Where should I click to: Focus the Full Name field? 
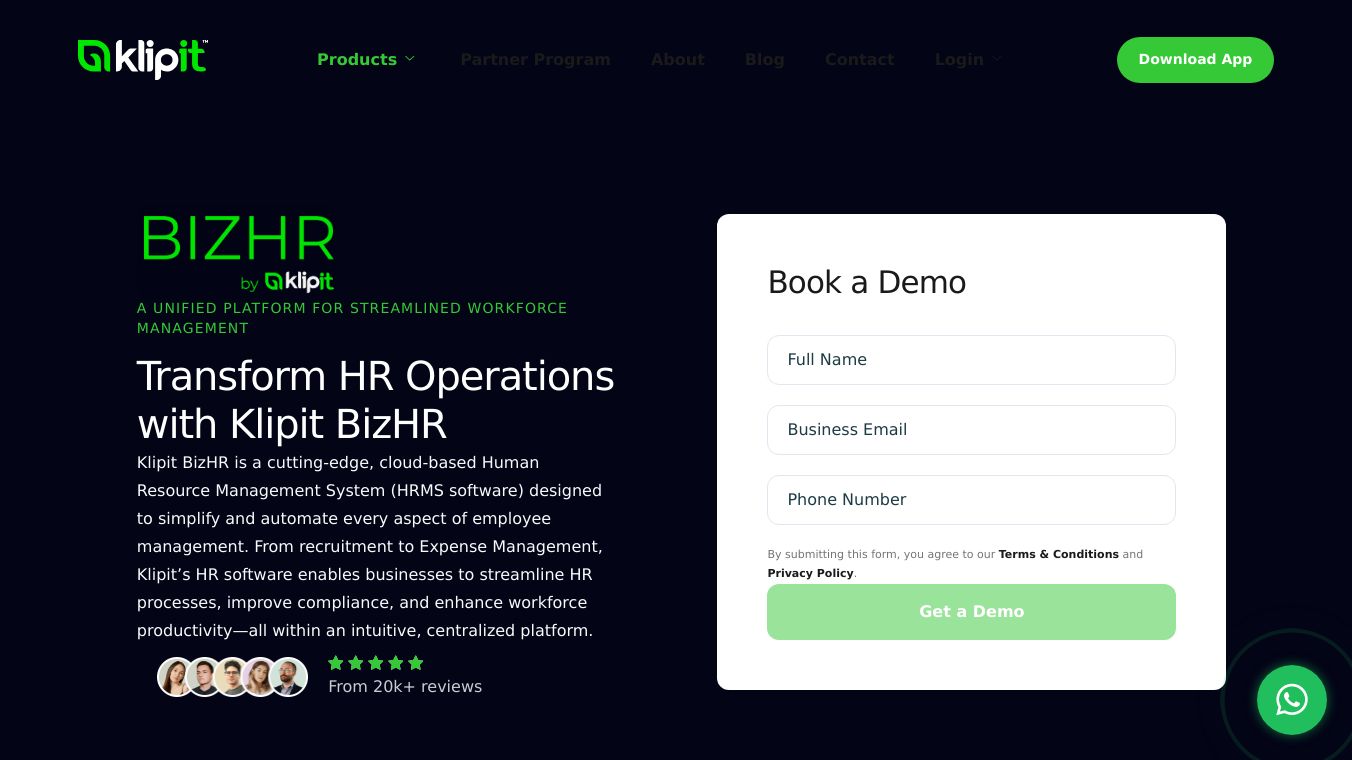[x=971, y=360]
